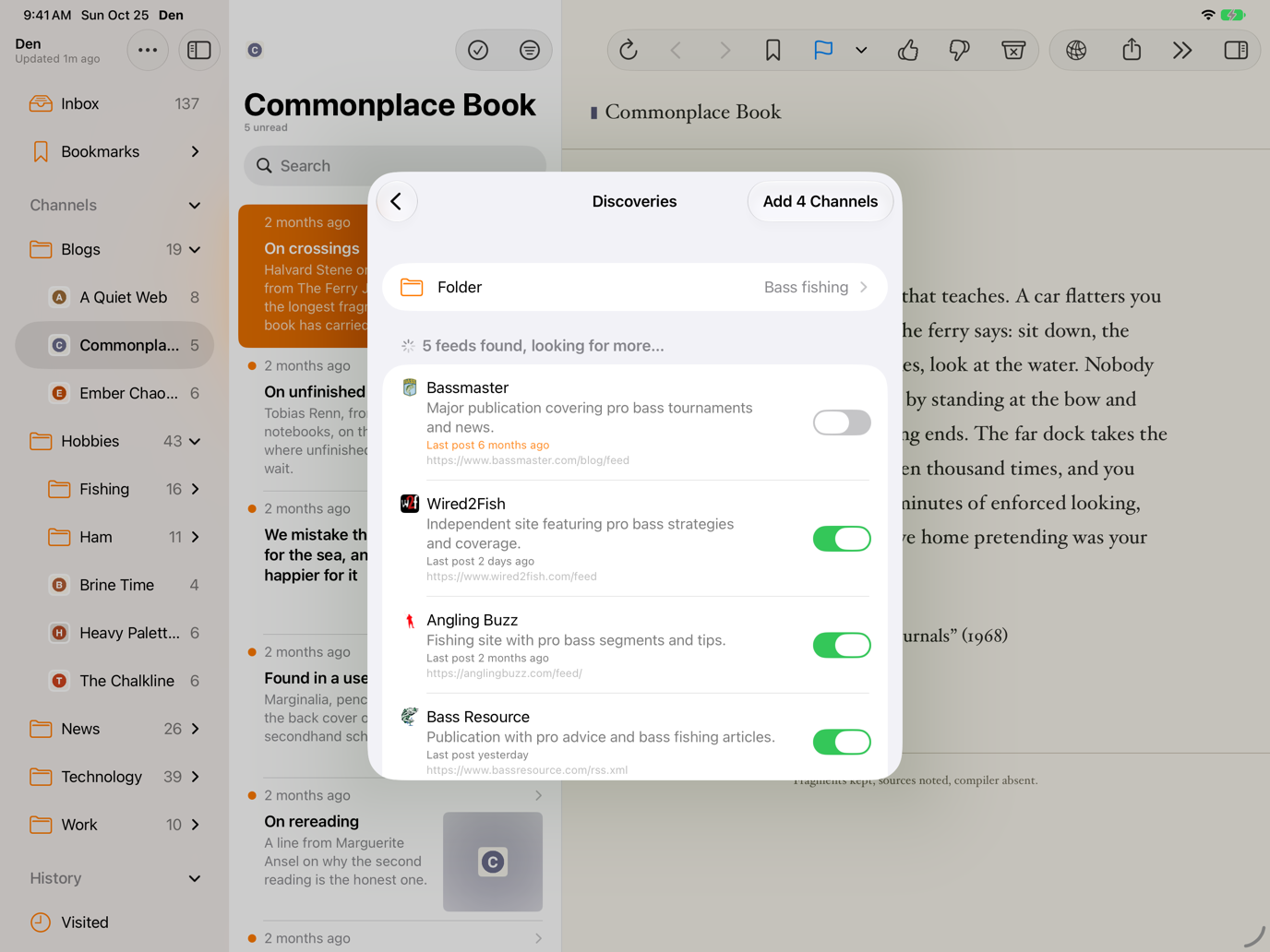Collapse the Channels section
1270x952 pixels.
[195, 205]
